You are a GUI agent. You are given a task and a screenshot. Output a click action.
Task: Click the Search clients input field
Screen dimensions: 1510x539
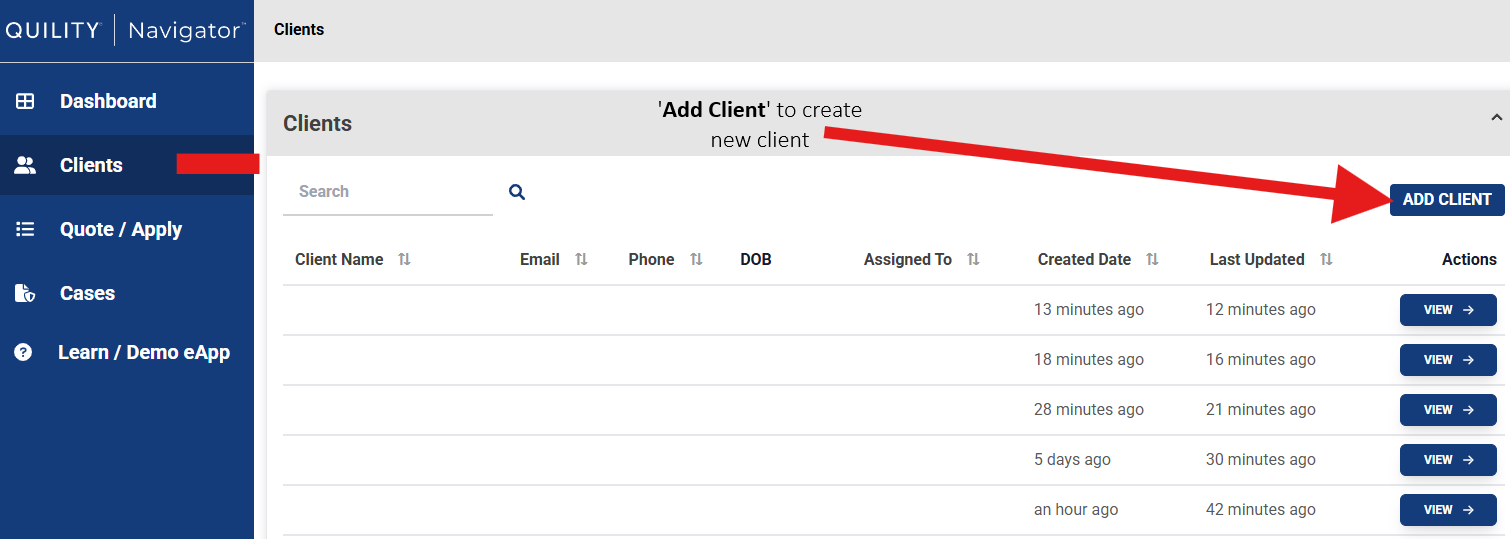(387, 192)
